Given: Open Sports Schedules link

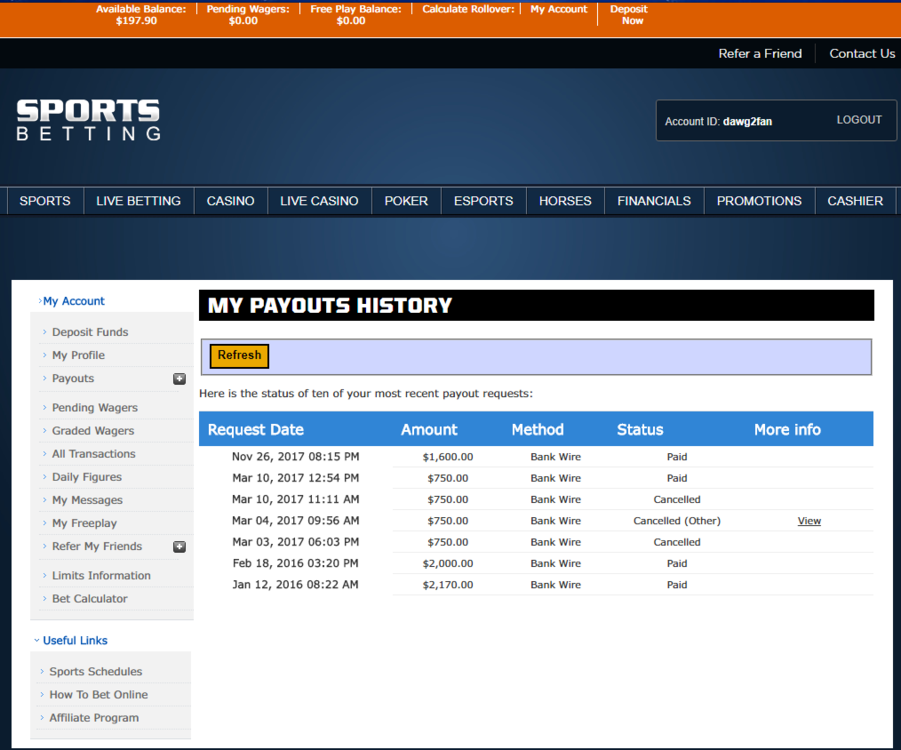Looking at the screenshot, I should tap(95, 671).
